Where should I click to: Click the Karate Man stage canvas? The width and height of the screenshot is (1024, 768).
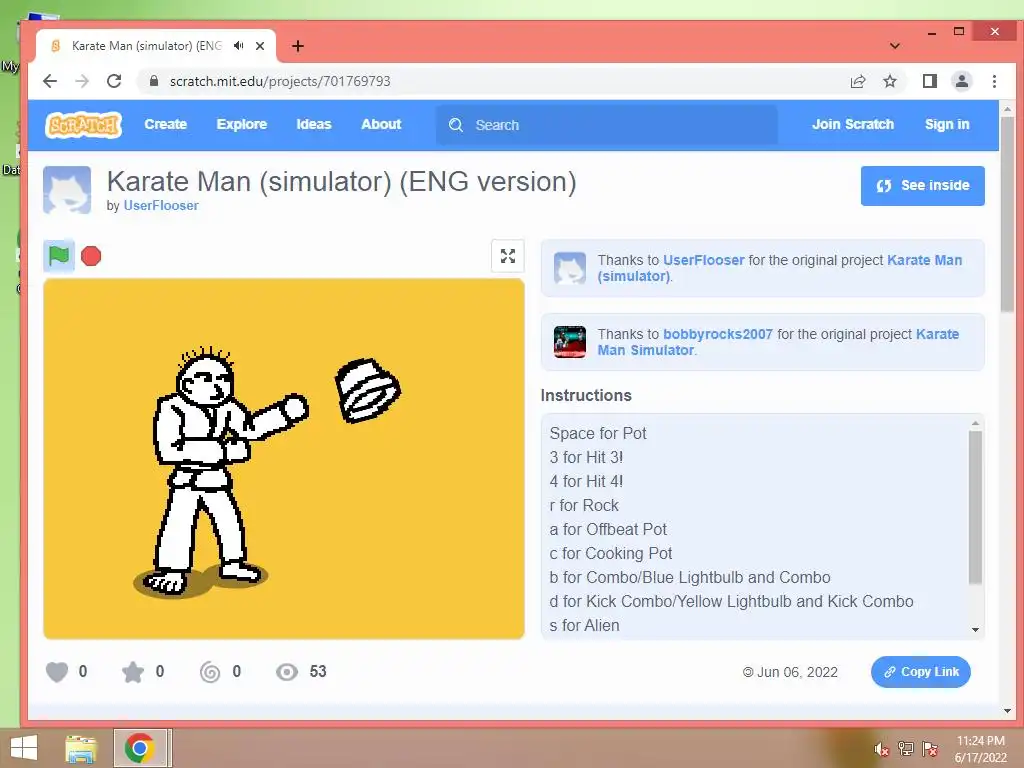(283, 458)
